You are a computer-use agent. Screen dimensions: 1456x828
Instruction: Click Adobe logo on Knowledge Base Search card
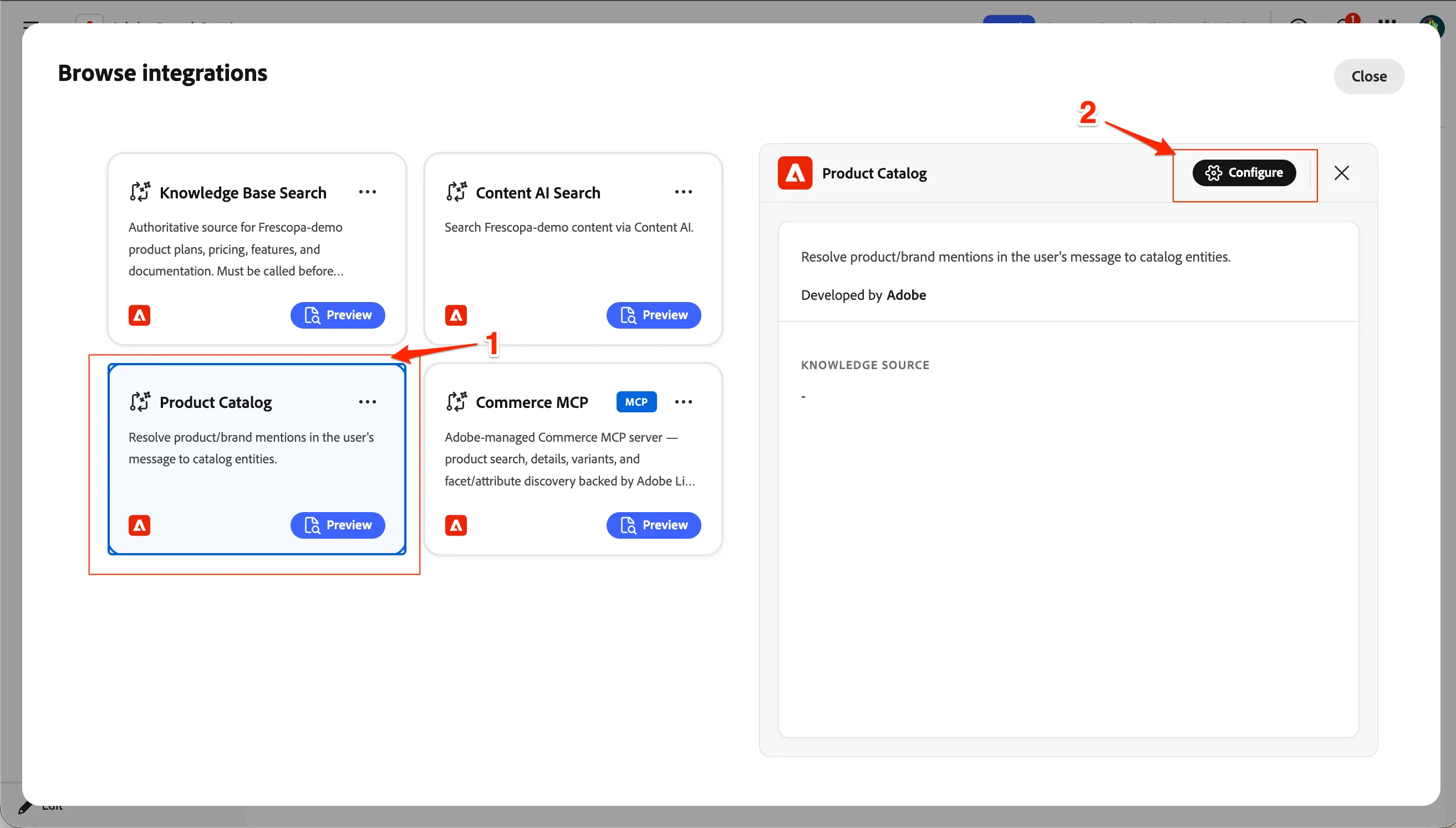(x=139, y=315)
